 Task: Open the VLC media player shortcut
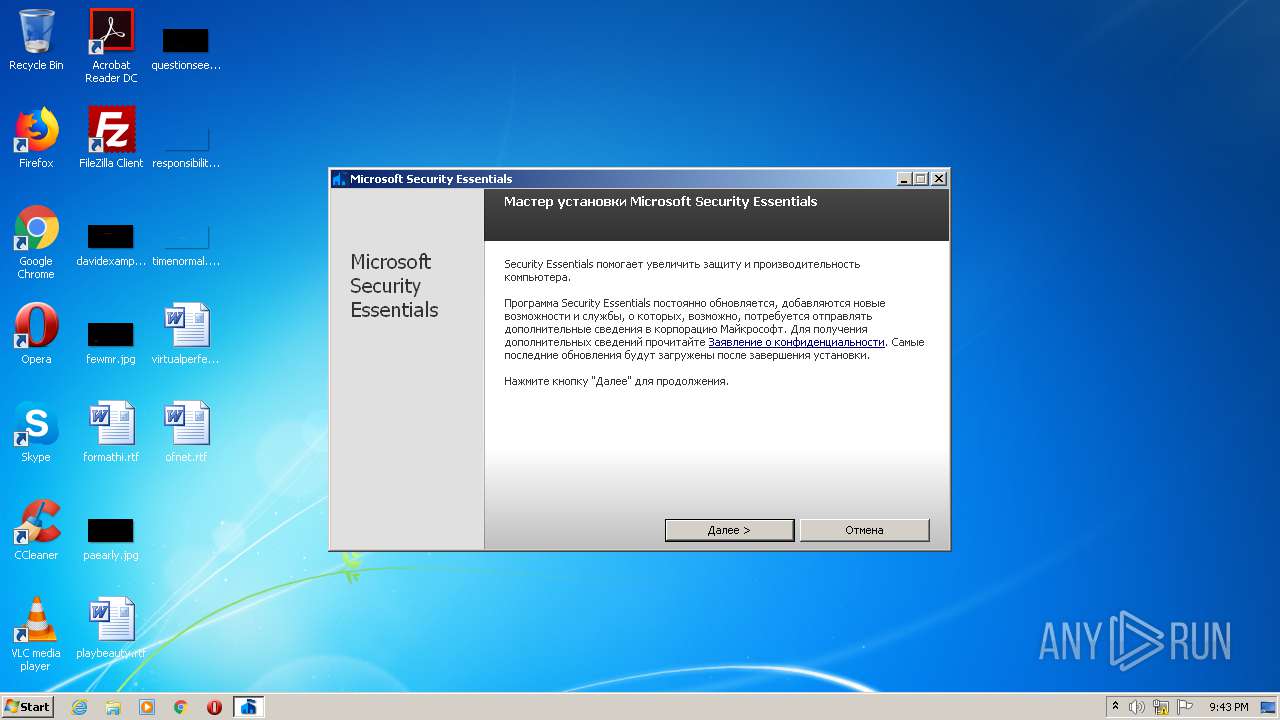pos(36,634)
